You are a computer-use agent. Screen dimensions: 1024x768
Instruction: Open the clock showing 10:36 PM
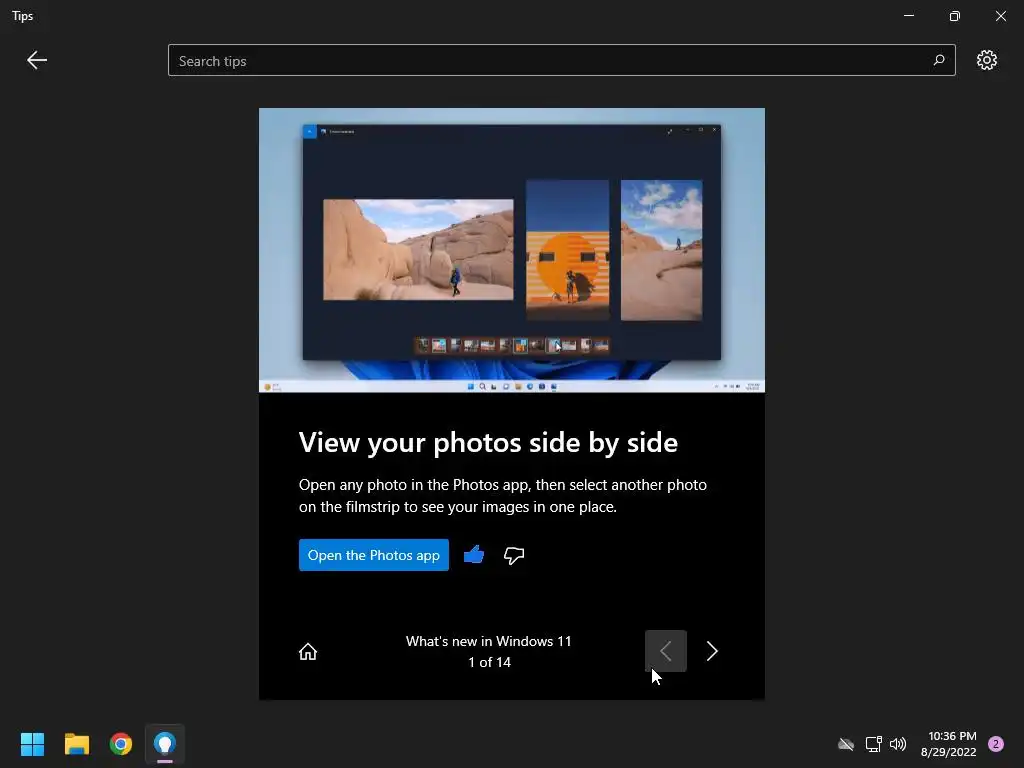[948, 744]
